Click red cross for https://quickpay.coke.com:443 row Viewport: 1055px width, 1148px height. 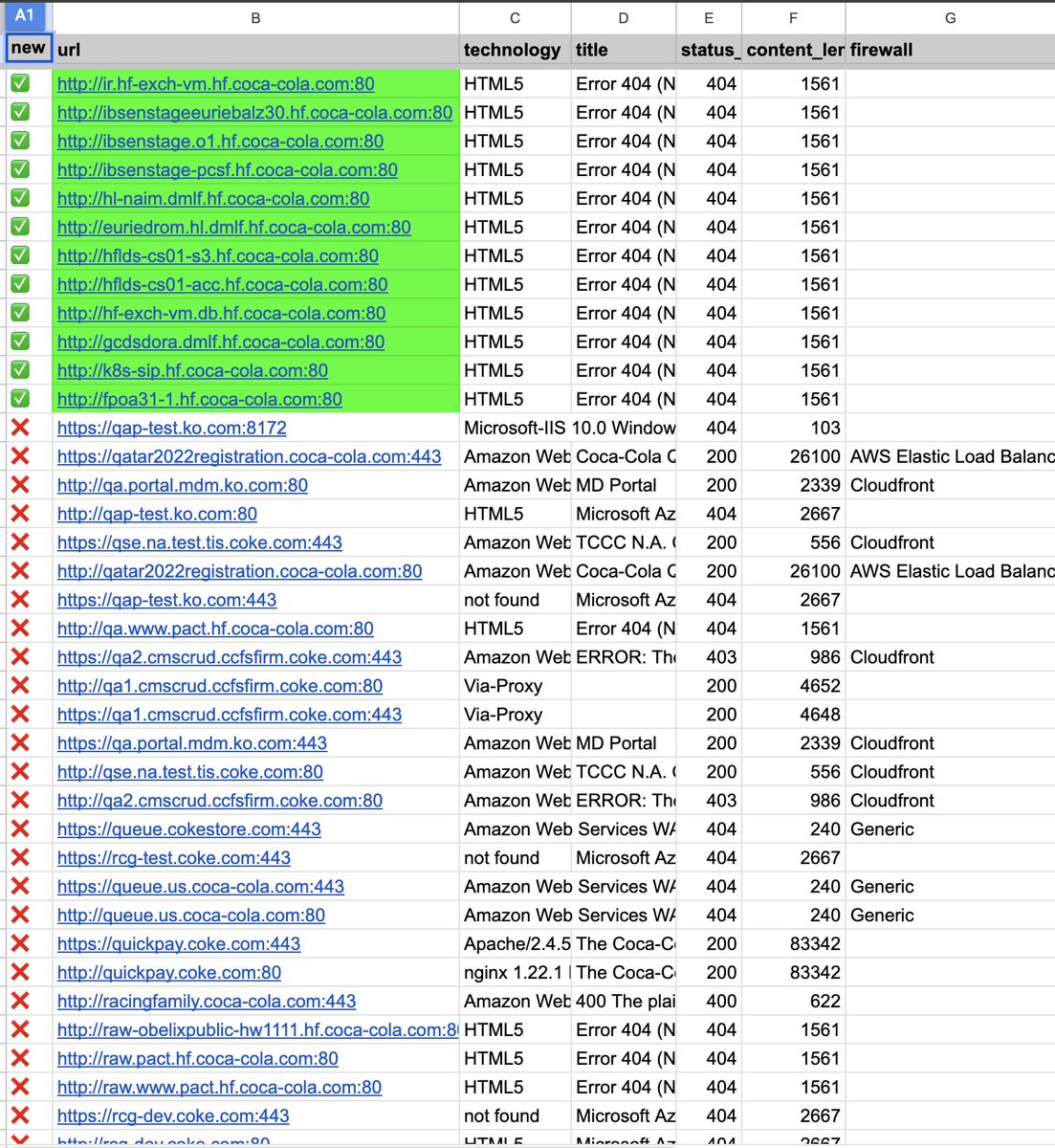pyautogui.click(x=19, y=944)
